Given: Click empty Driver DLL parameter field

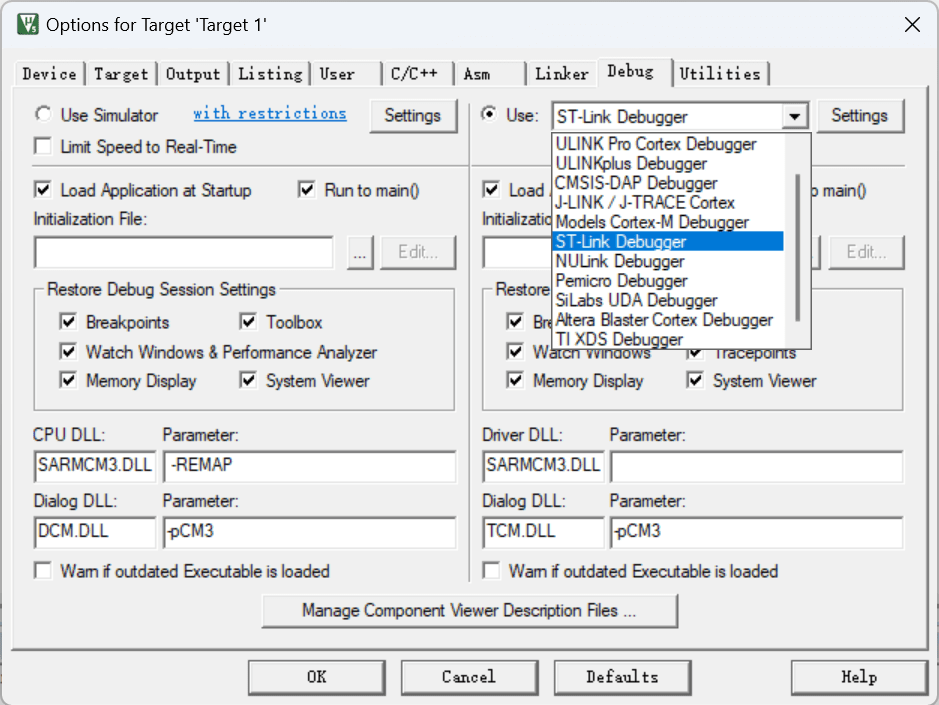Looking at the screenshot, I should 756,465.
